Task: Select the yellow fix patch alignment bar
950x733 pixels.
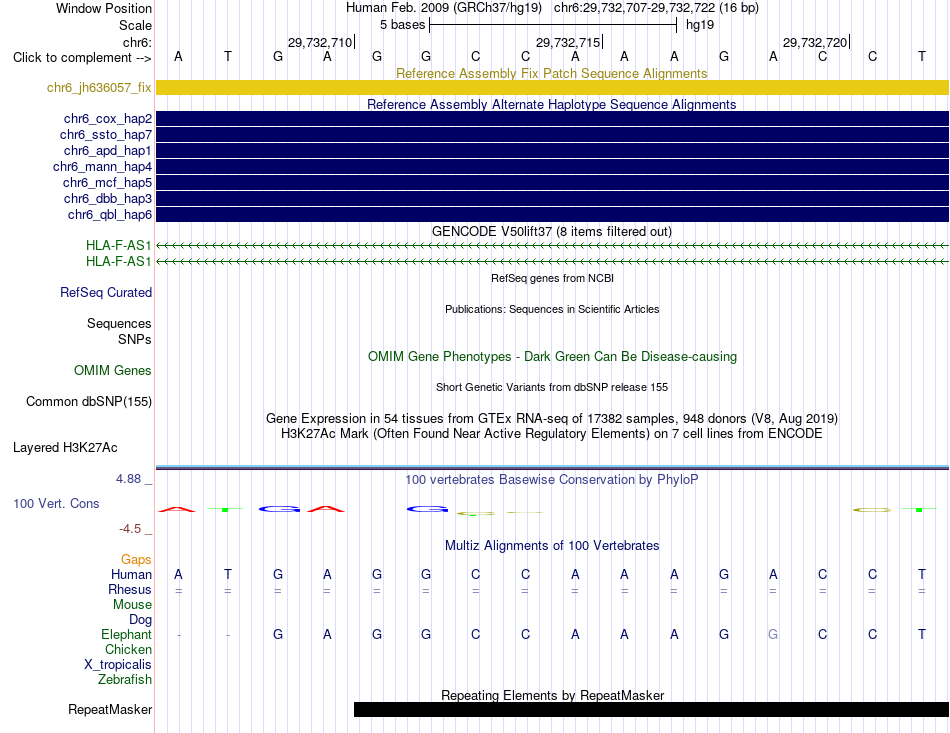Action: coord(552,87)
